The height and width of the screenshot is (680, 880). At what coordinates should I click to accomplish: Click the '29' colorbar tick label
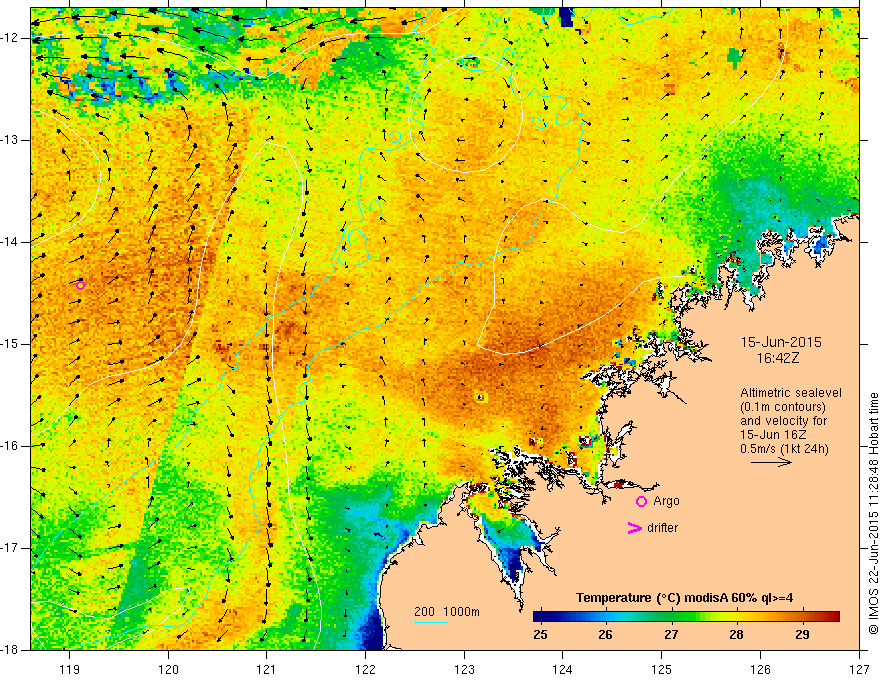[803, 635]
